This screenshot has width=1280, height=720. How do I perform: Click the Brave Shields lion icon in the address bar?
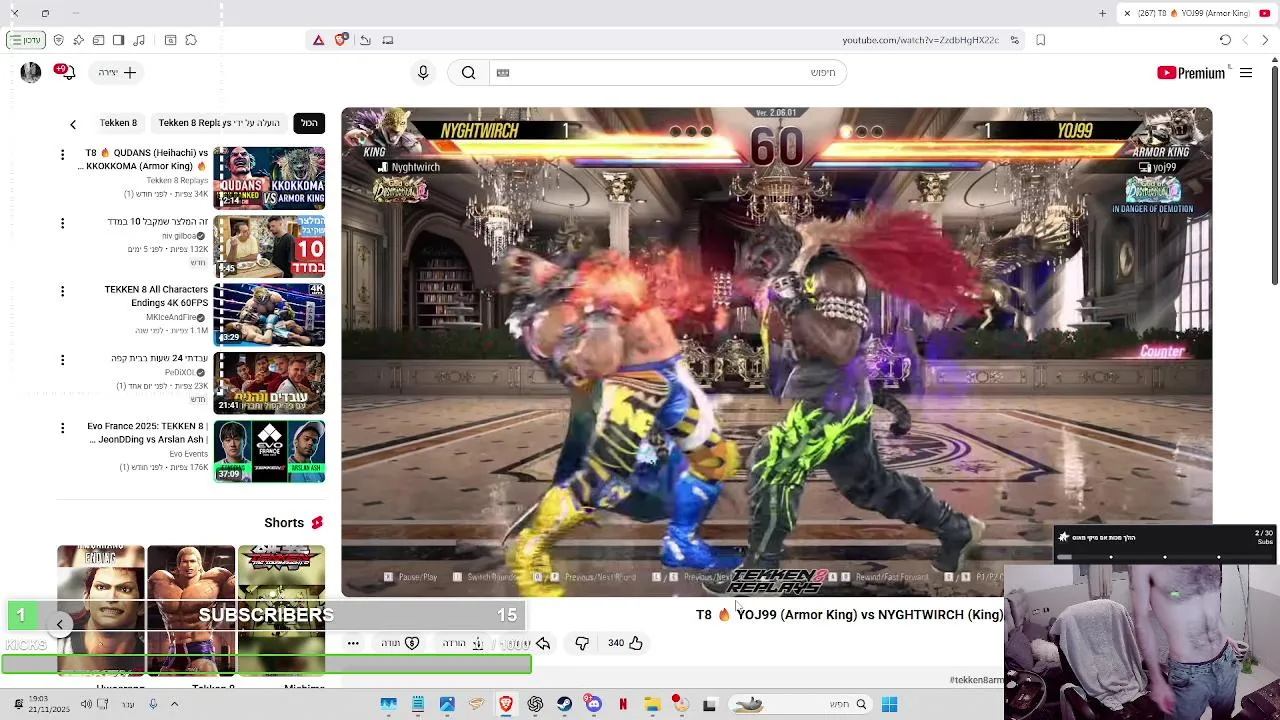pyautogui.click(x=341, y=40)
